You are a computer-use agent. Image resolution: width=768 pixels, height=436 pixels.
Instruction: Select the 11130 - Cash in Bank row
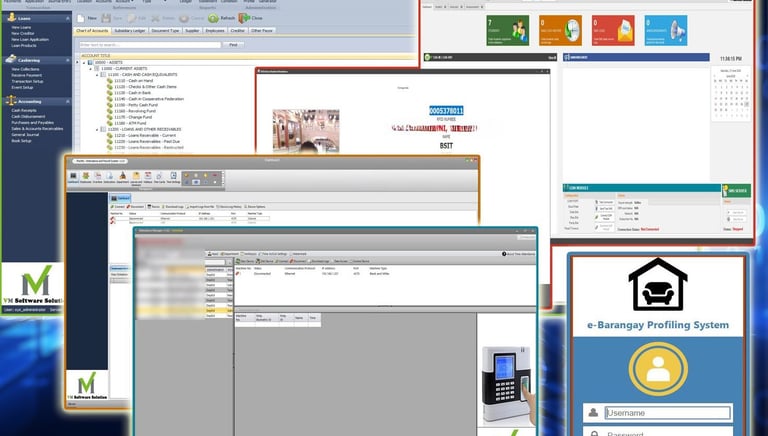132,93
